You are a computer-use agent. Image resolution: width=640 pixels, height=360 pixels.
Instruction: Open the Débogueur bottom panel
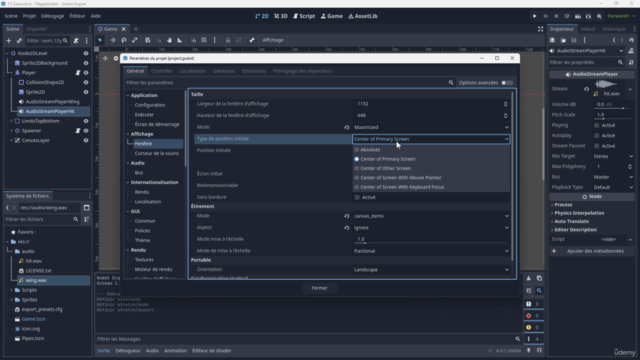[128, 351]
